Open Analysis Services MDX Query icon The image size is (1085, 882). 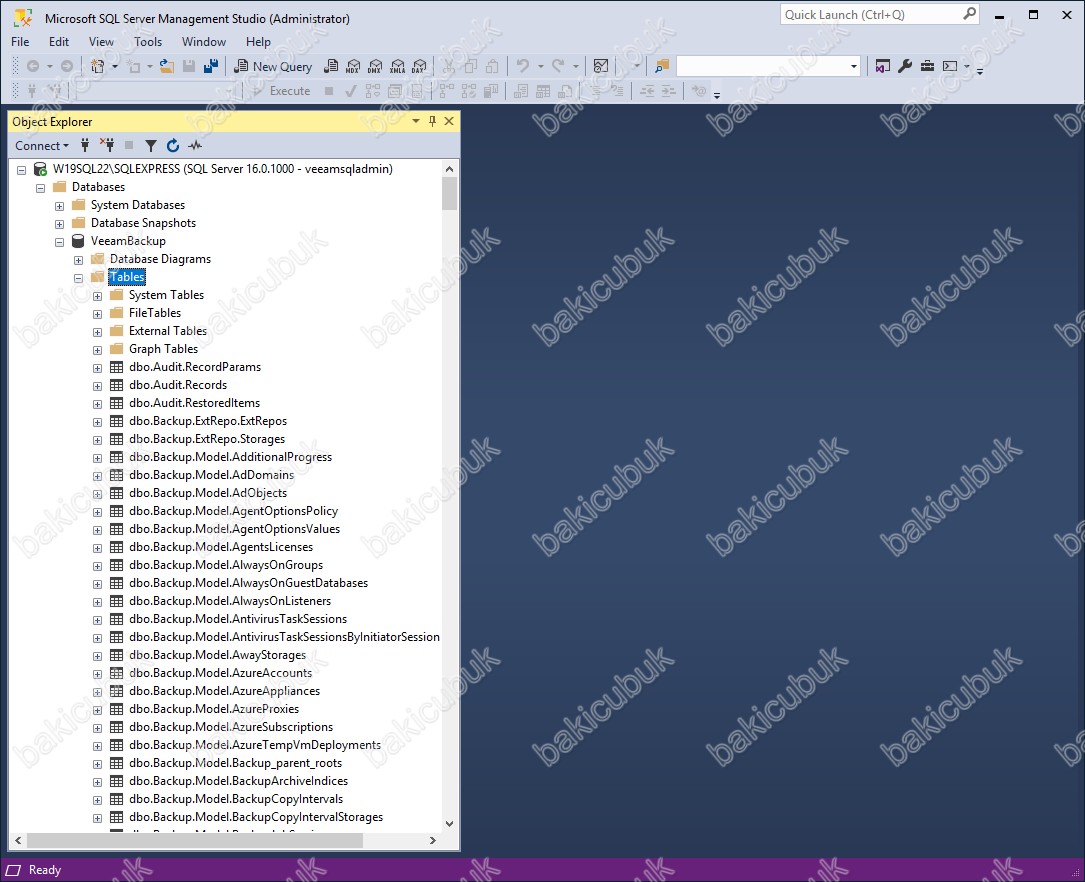(x=353, y=66)
